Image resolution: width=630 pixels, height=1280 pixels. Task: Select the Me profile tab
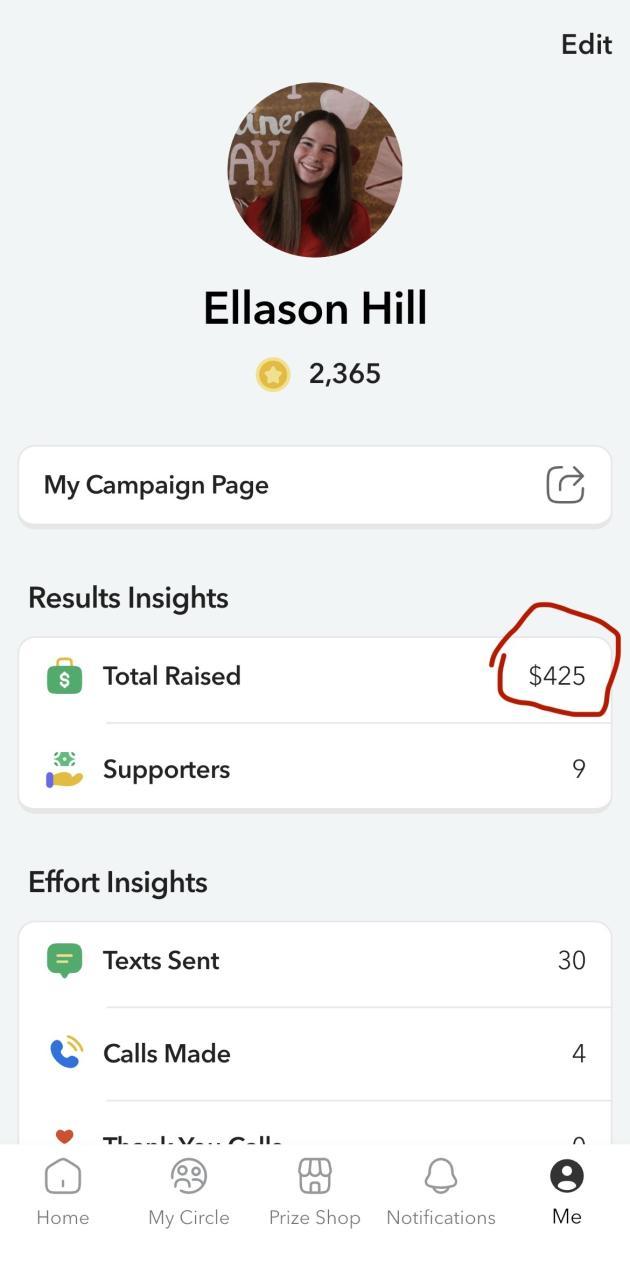(566, 1191)
